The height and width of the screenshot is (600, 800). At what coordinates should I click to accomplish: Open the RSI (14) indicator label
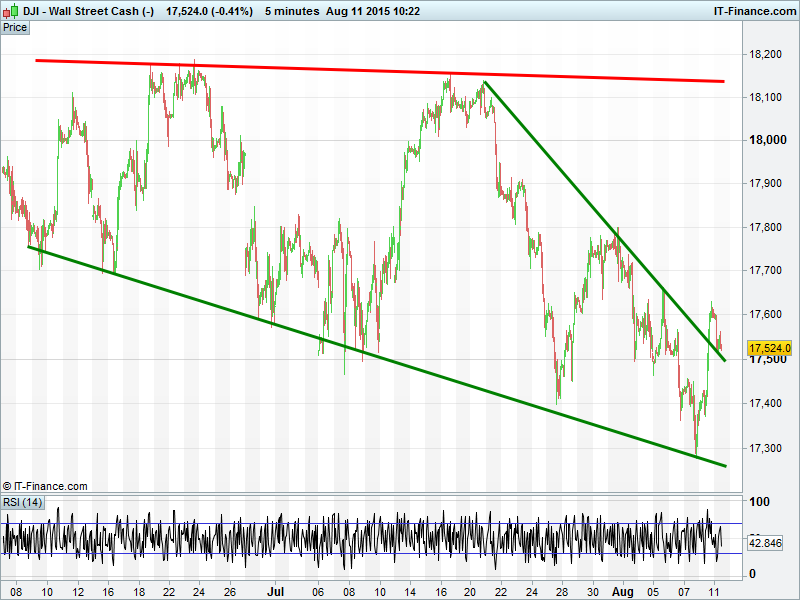(x=22, y=502)
